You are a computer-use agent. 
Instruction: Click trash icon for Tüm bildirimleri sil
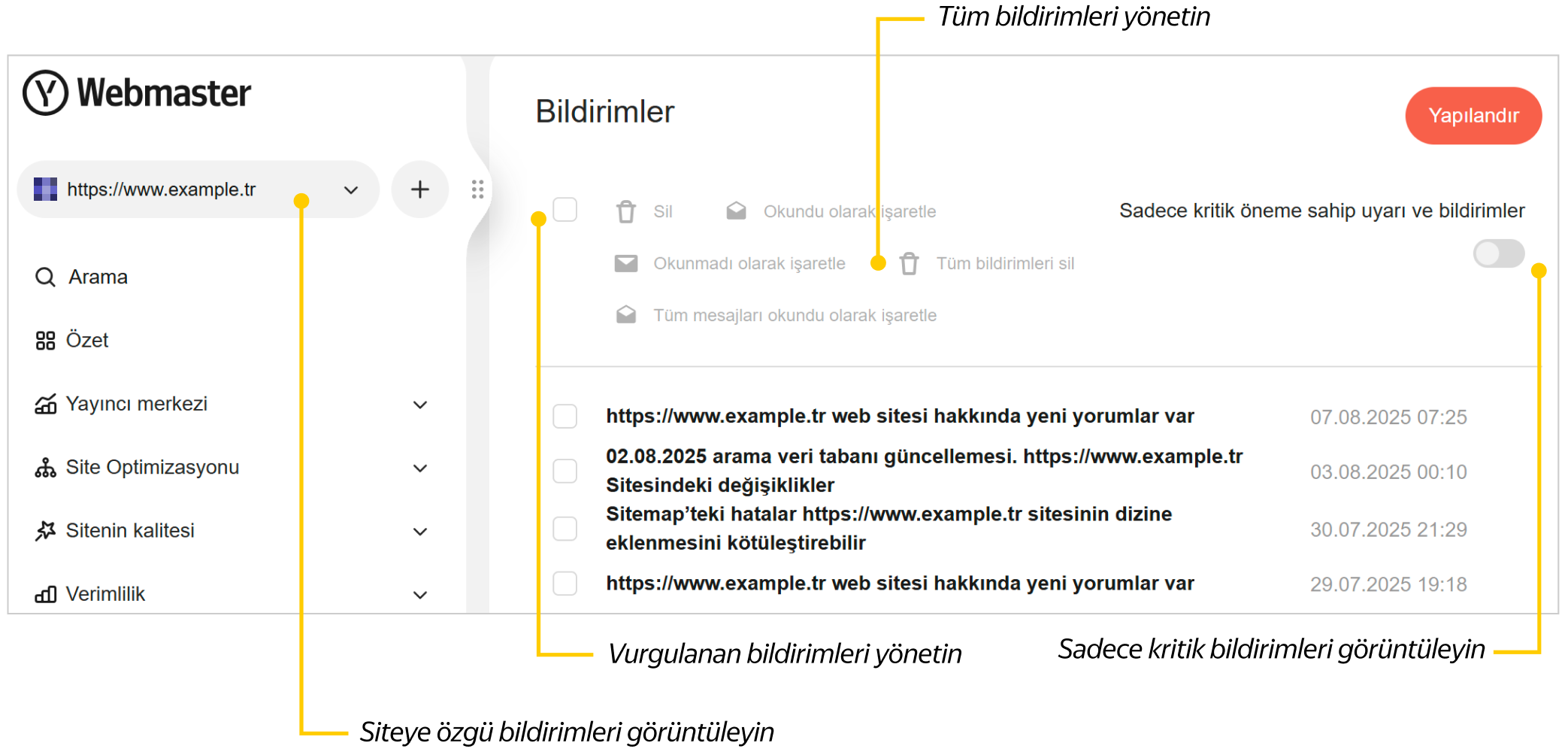tap(909, 263)
